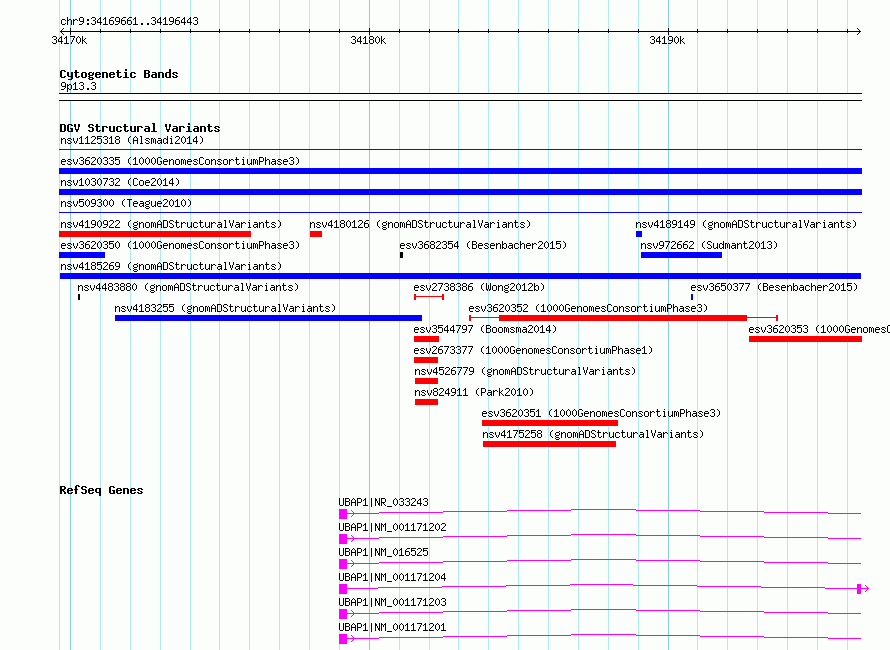Click the esv2738386 red bracket marker
Screen dimensions: 890x650
pyautogui.click(x=429, y=297)
